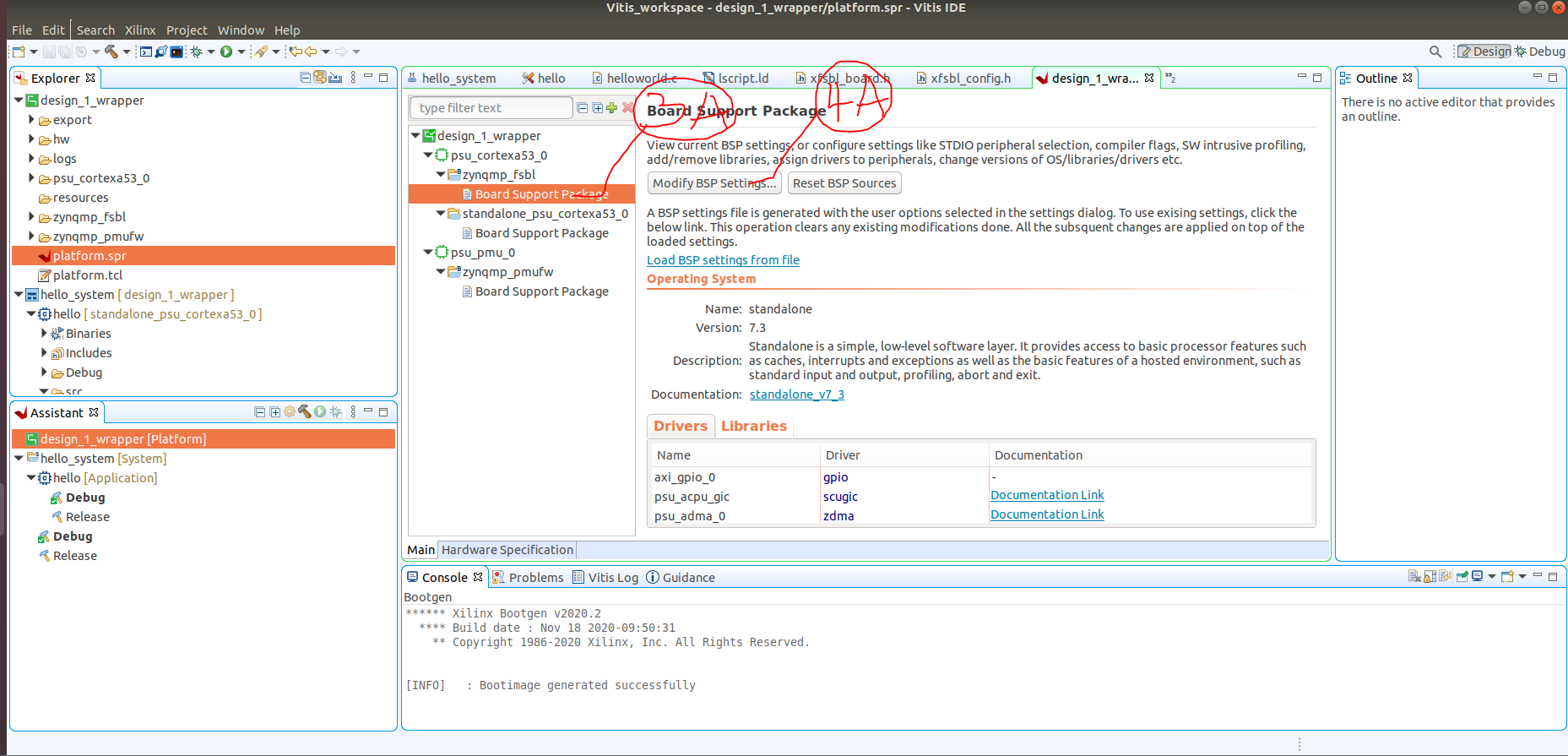Click the green Run icon in Assistant panel
This screenshot has height=756, width=1568.
point(320,411)
